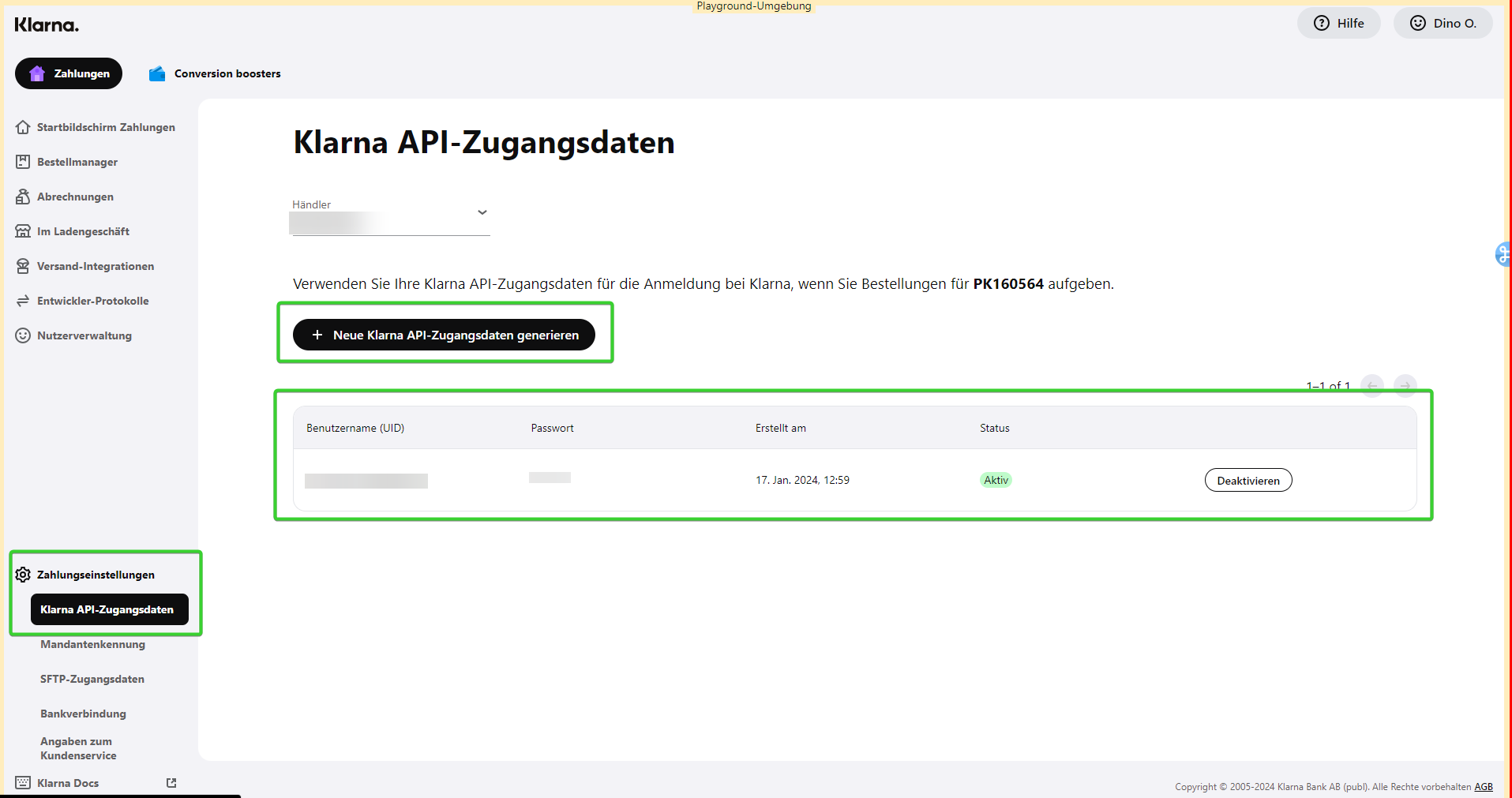Click the Hilfe question mark icon
1512x798 pixels.
coord(1322,23)
